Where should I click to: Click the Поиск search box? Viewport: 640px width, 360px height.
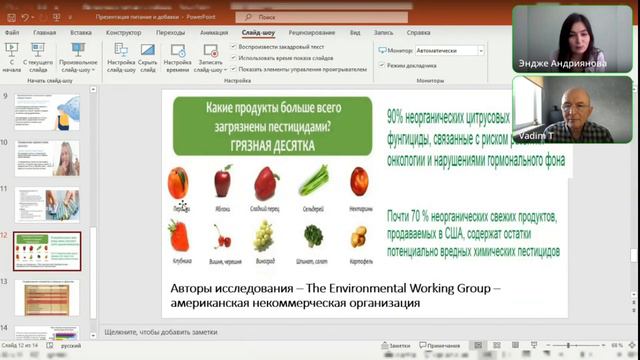pos(322,17)
